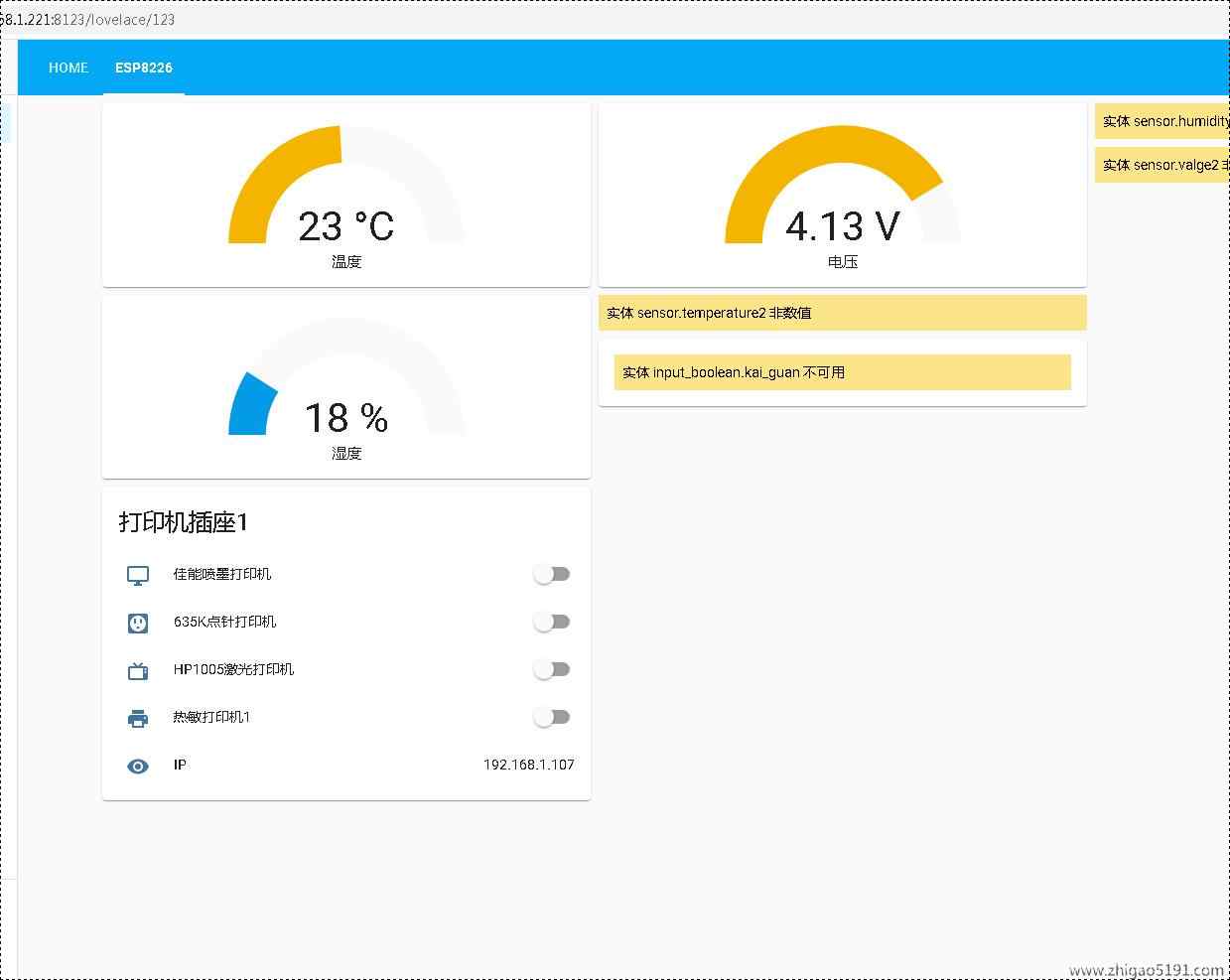Click the input_boolean.kai_guan unavailable warning

pyautogui.click(x=842, y=372)
